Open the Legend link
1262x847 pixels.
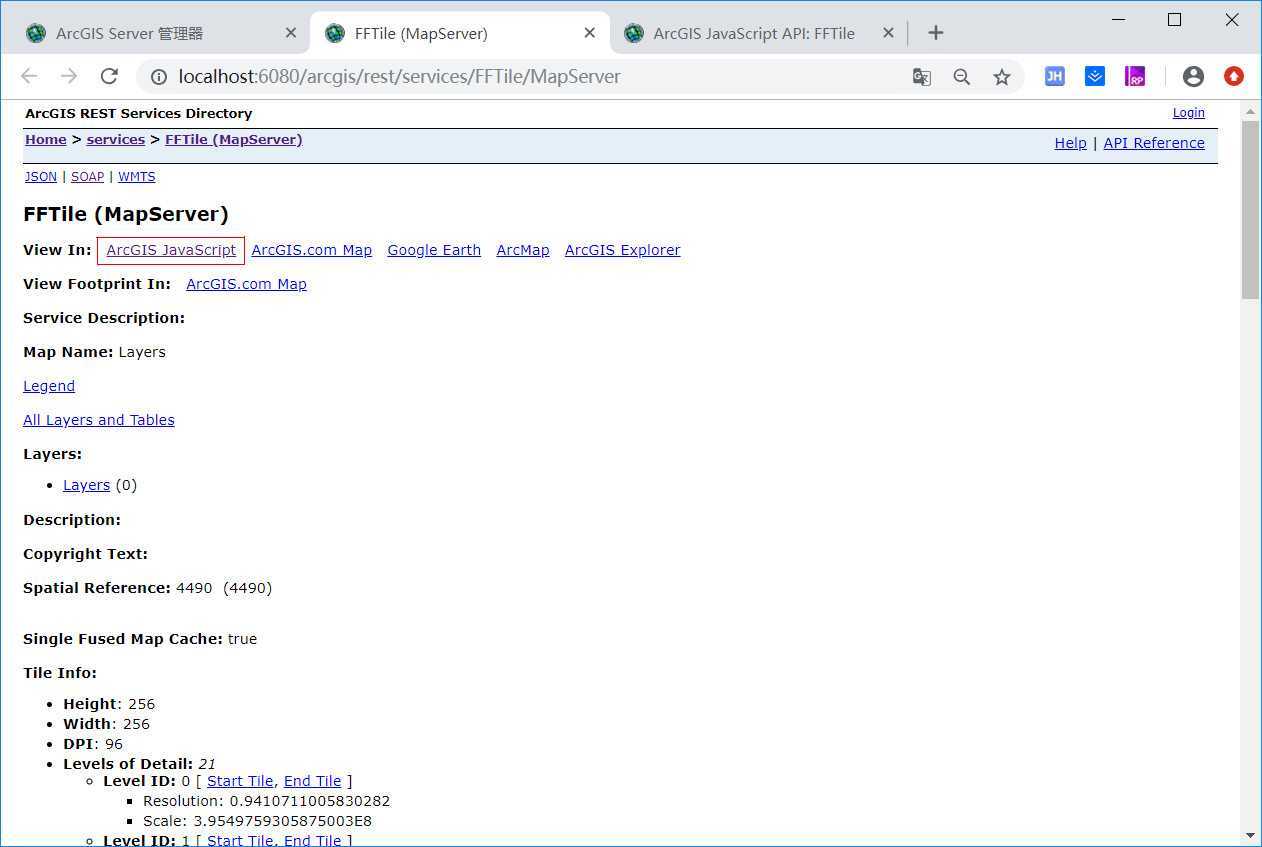tap(49, 386)
